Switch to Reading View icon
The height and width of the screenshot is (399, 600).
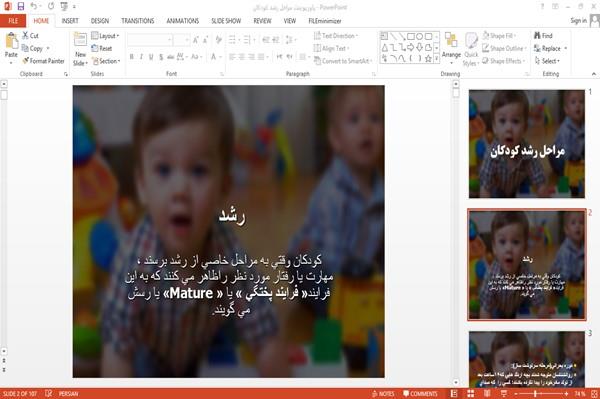point(487,394)
